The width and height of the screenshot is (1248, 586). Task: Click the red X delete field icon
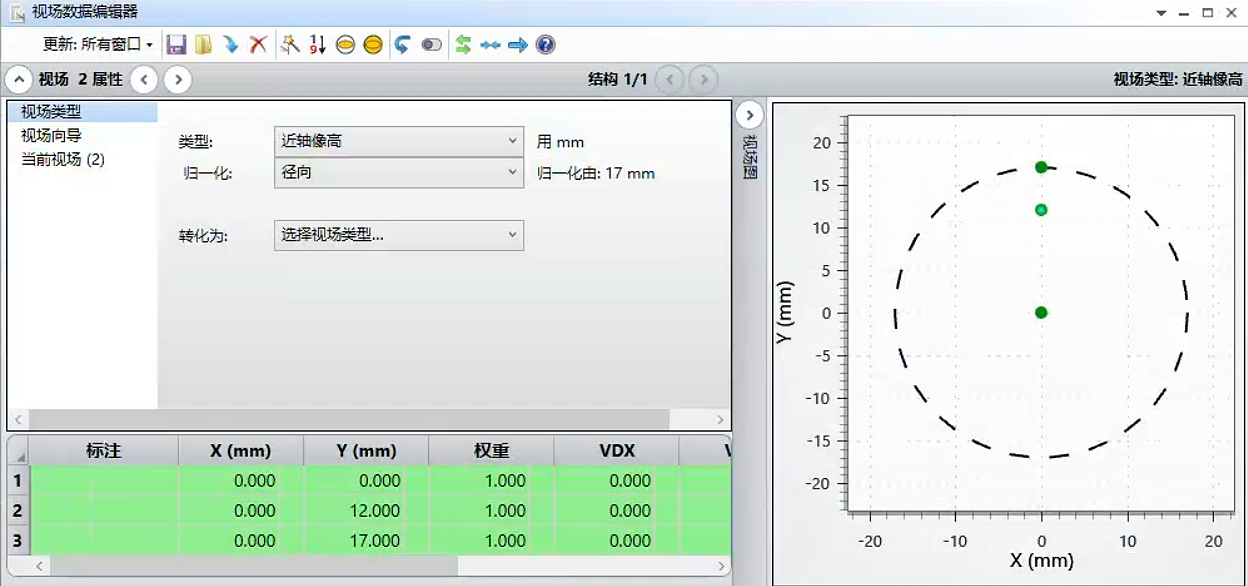click(x=258, y=45)
